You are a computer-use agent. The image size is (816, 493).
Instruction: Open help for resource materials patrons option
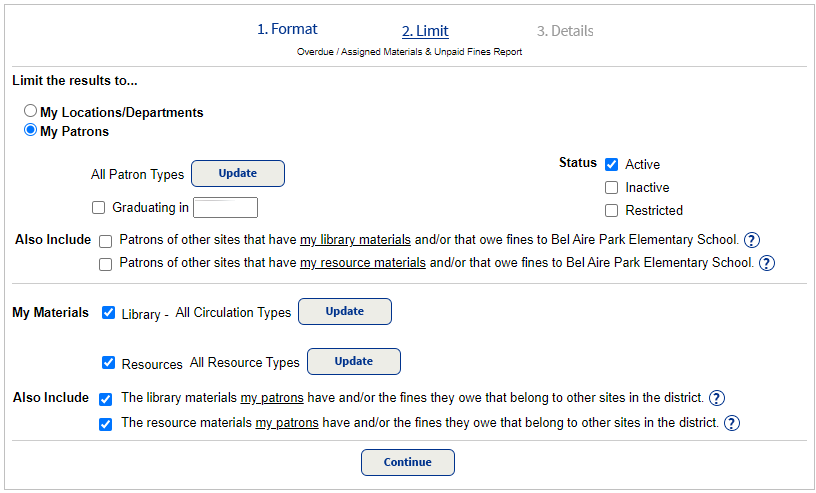point(766,263)
